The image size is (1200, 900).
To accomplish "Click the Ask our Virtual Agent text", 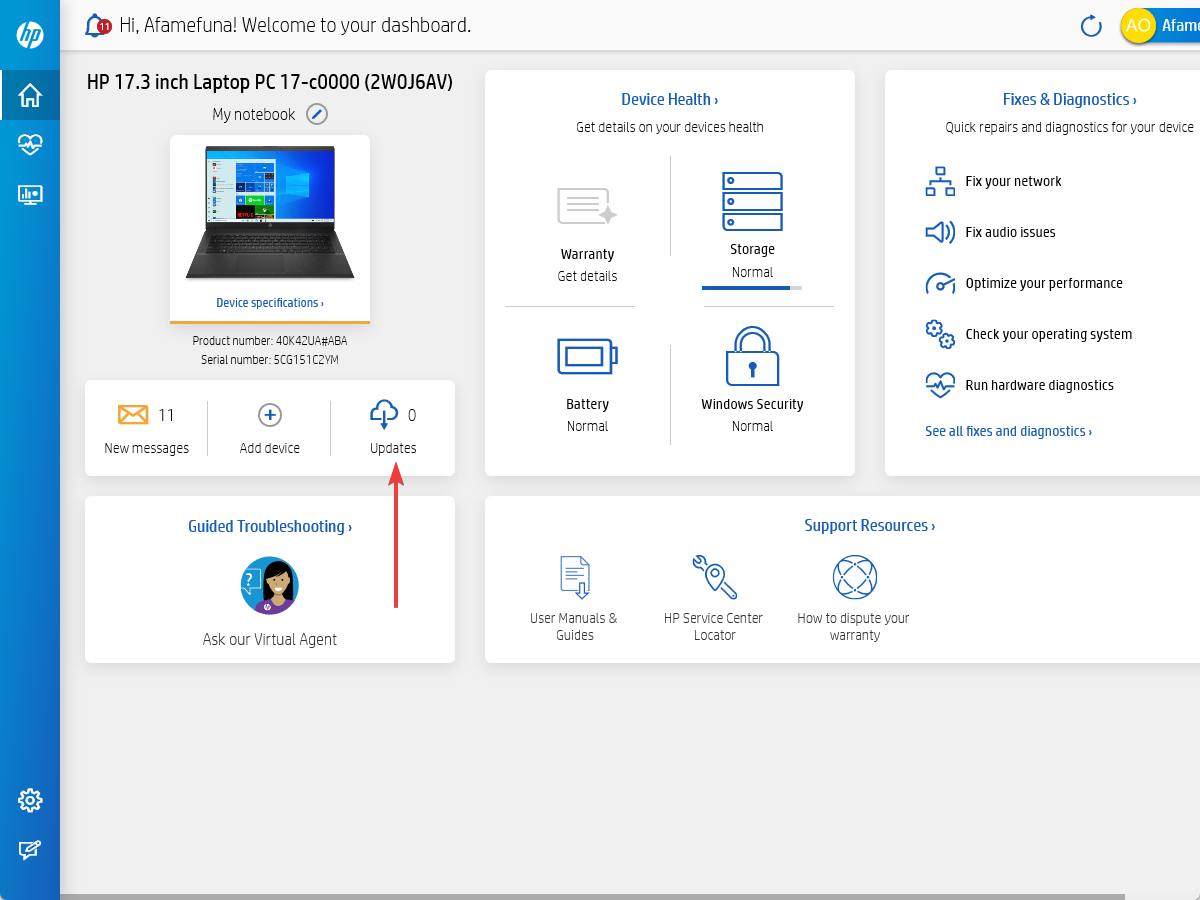I will (270, 639).
